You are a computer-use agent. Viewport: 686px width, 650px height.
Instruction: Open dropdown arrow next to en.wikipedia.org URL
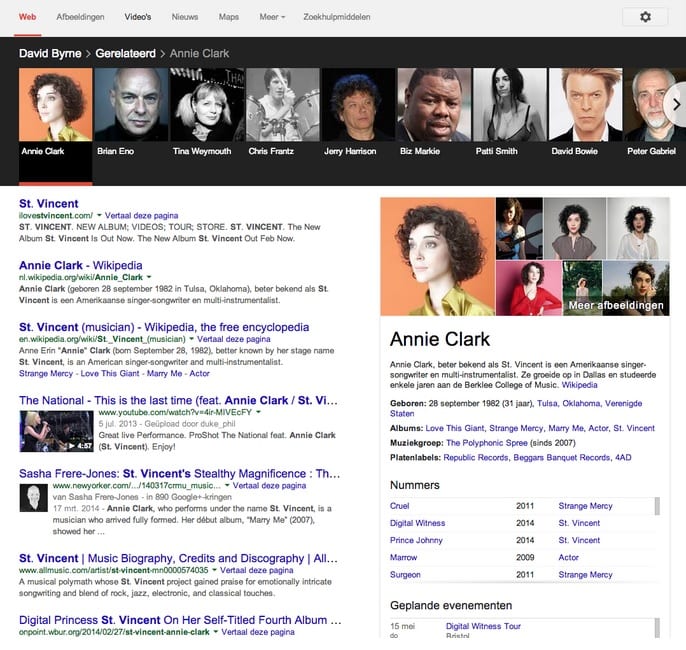[191, 339]
